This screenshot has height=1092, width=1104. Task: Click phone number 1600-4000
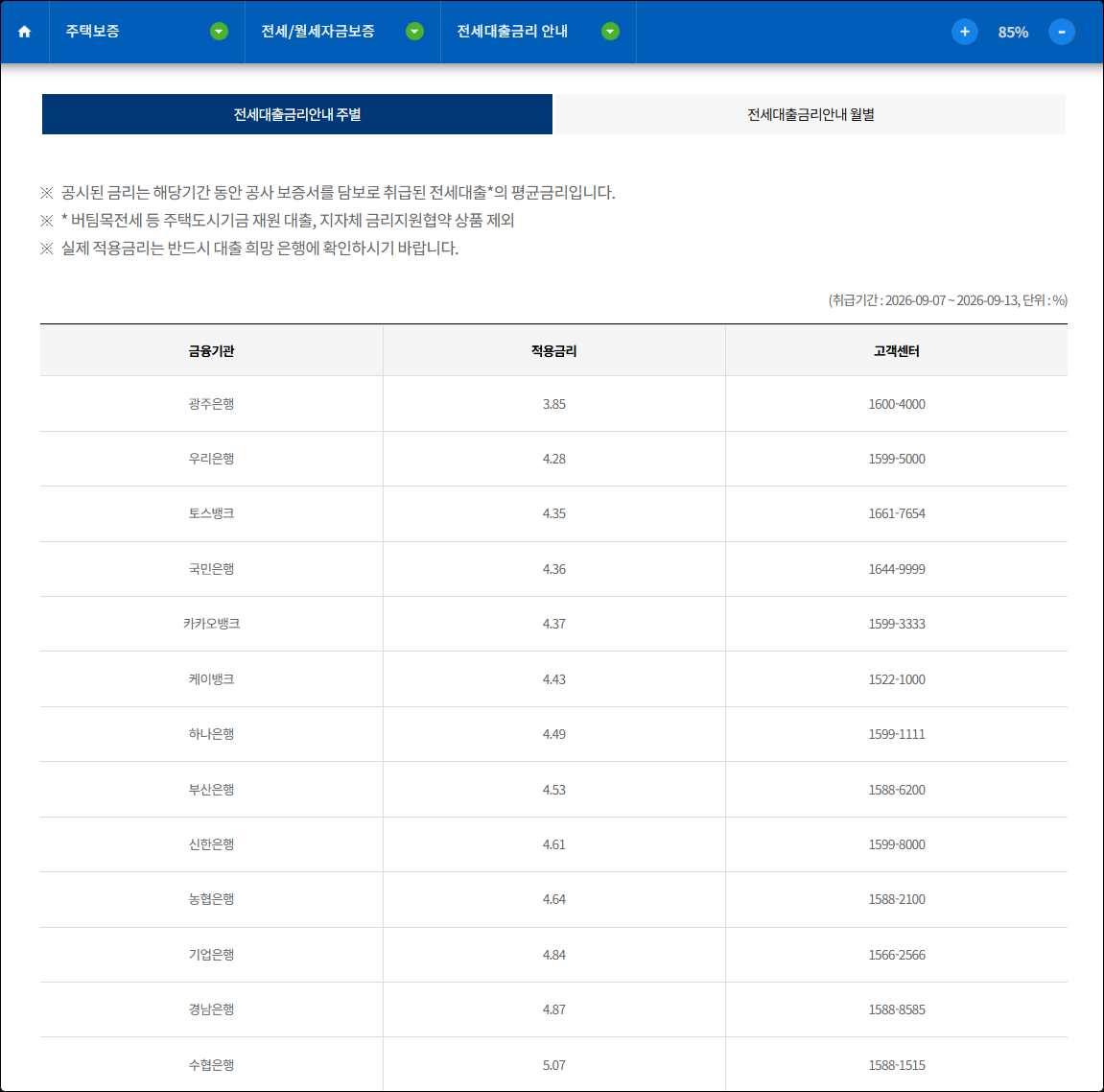[x=896, y=404]
